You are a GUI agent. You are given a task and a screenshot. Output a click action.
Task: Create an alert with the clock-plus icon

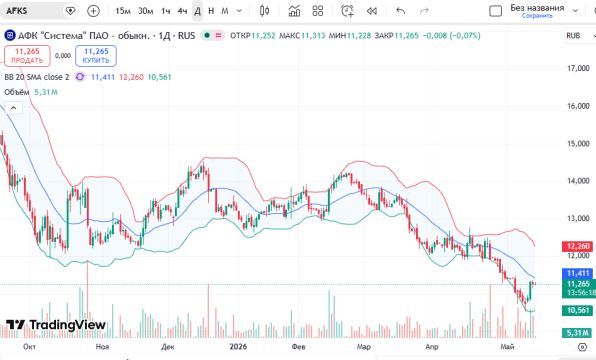[347, 11]
